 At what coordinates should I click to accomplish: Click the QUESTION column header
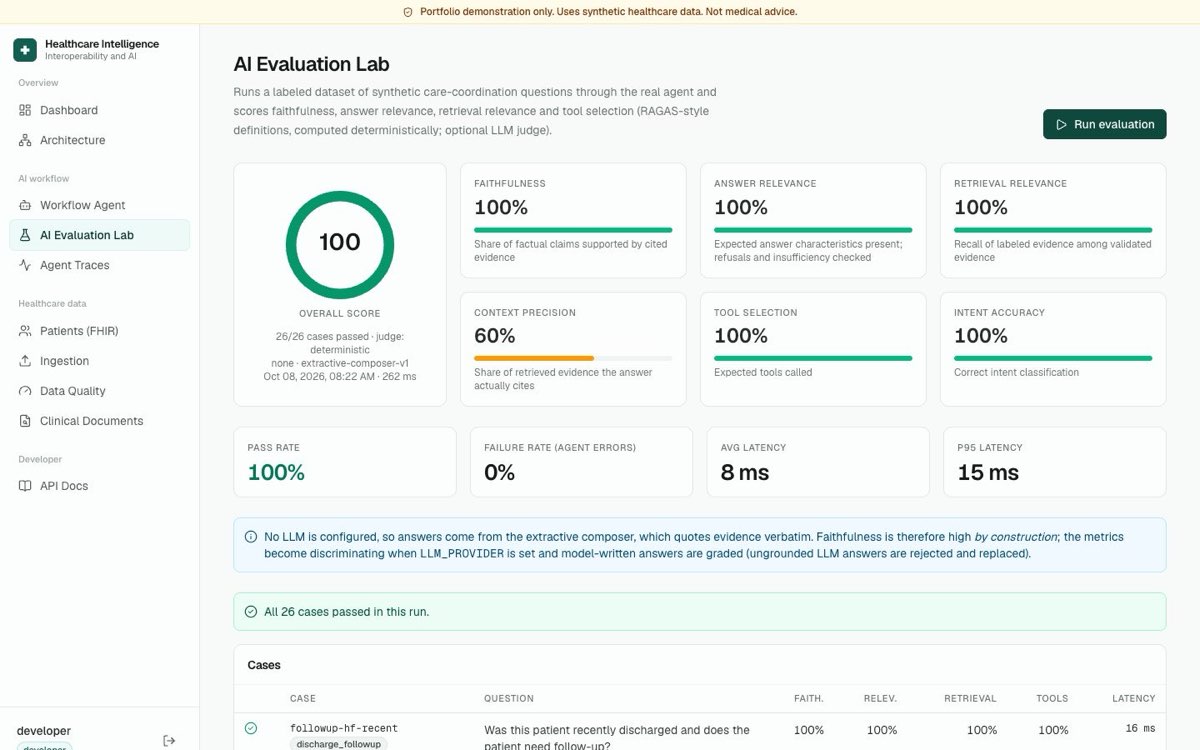pos(509,698)
